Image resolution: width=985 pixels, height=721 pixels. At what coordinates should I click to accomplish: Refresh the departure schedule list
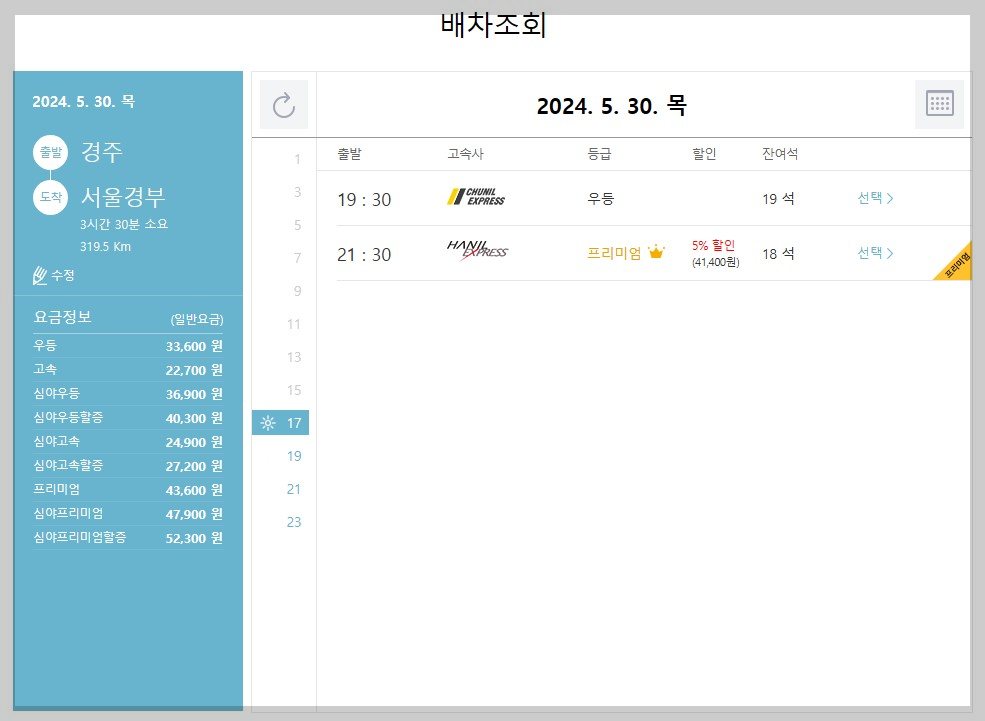tap(283, 104)
